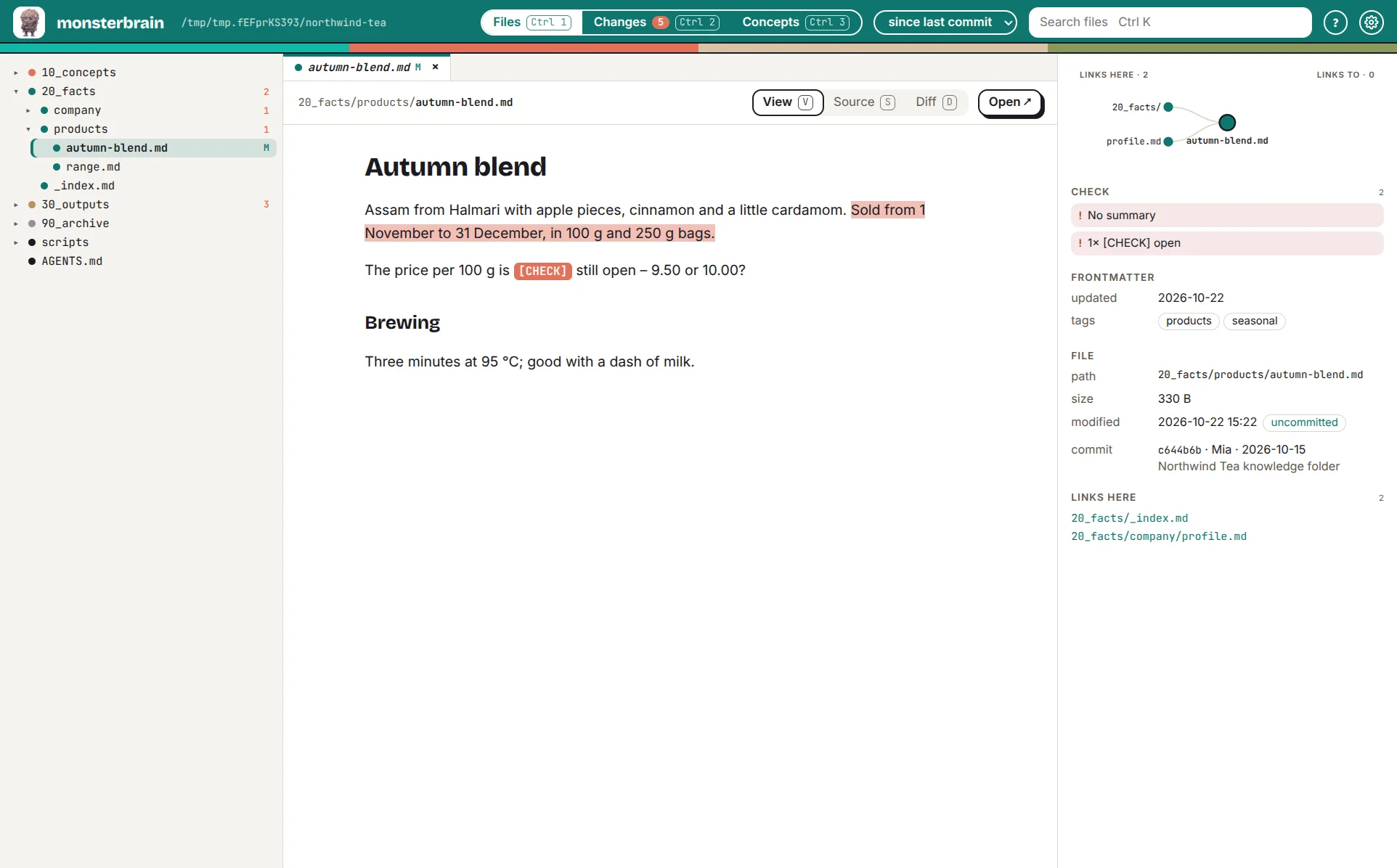Image resolution: width=1397 pixels, height=868 pixels.
Task: Click the 20_facts/ node in the link graph
Action: coord(1168,107)
